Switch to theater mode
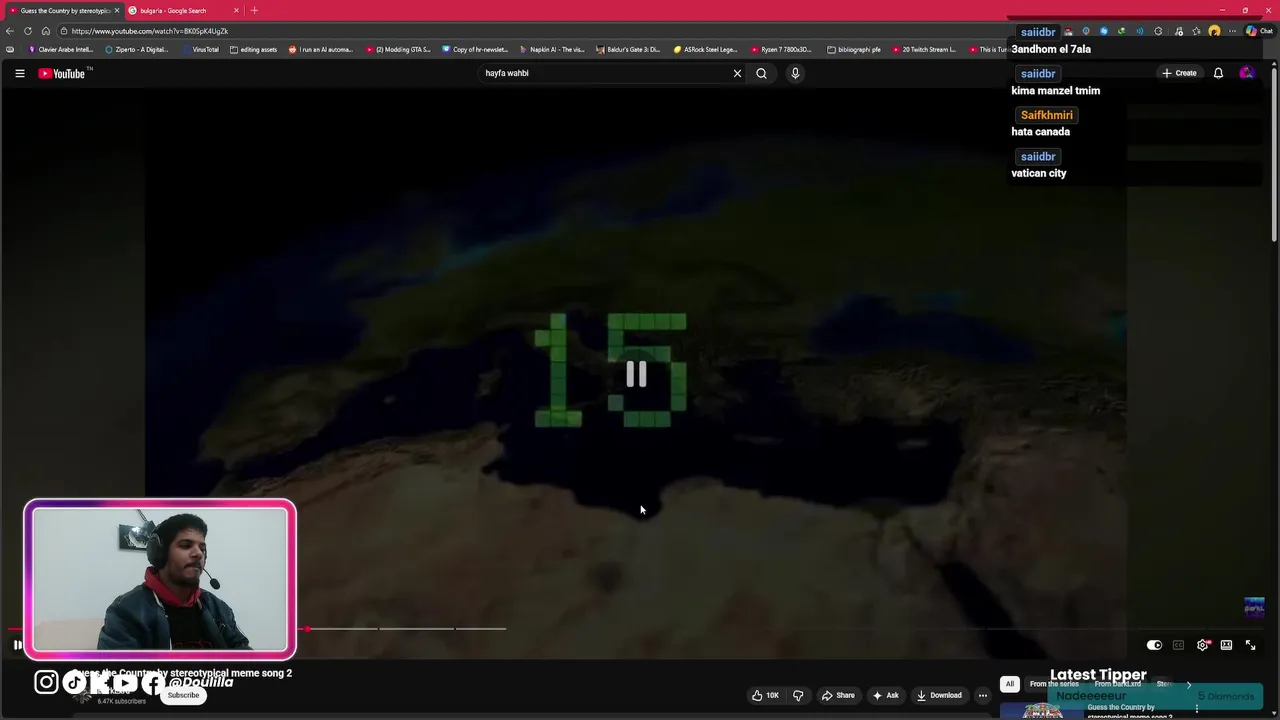The height and width of the screenshot is (720, 1280). pyautogui.click(x=1226, y=645)
